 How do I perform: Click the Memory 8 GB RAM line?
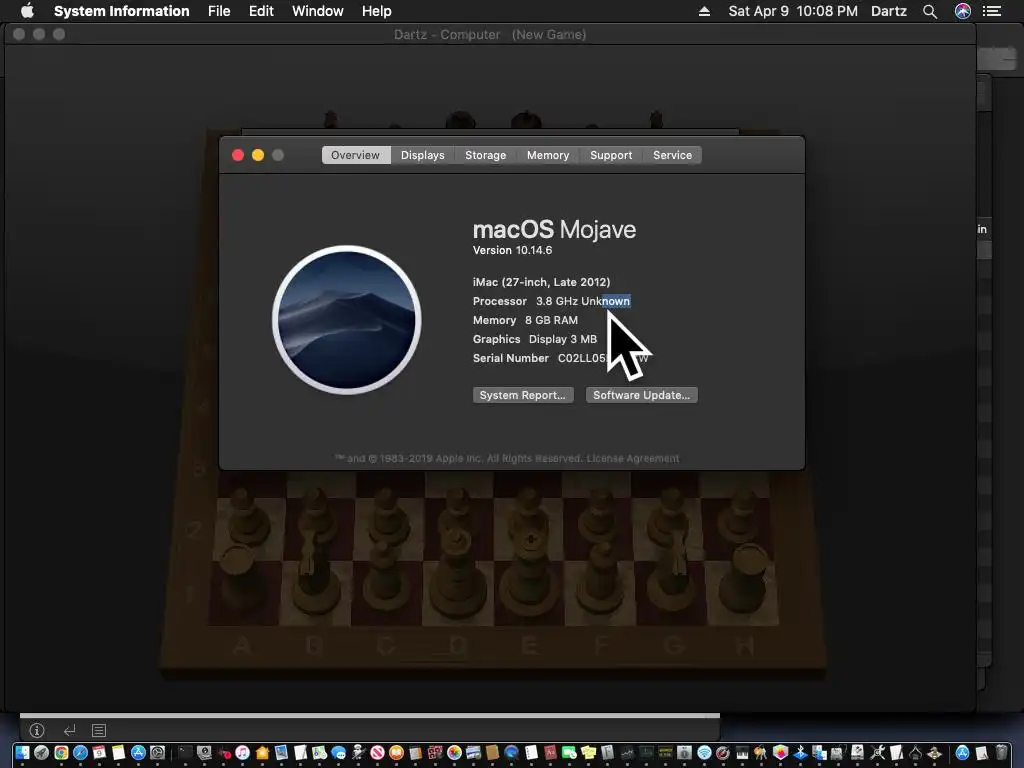pos(525,320)
